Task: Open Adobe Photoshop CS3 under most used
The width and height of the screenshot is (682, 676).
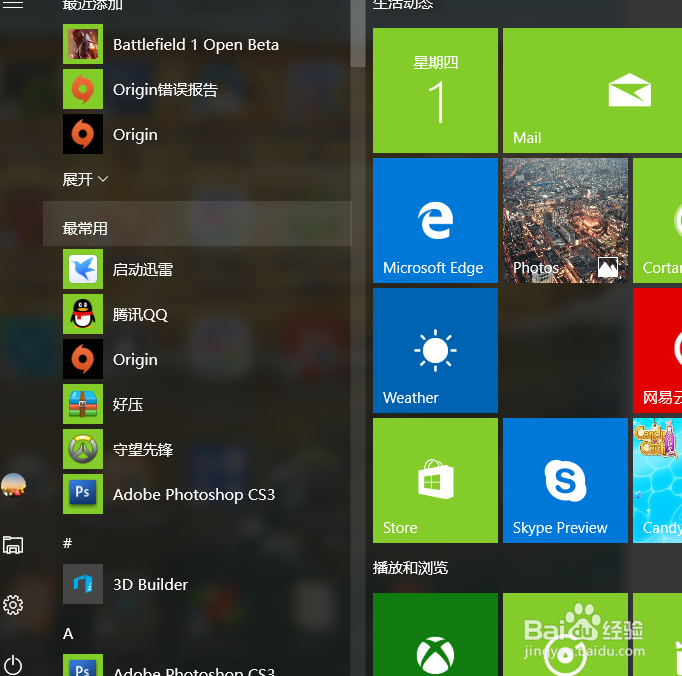Action: pyautogui.click(x=197, y=494)
